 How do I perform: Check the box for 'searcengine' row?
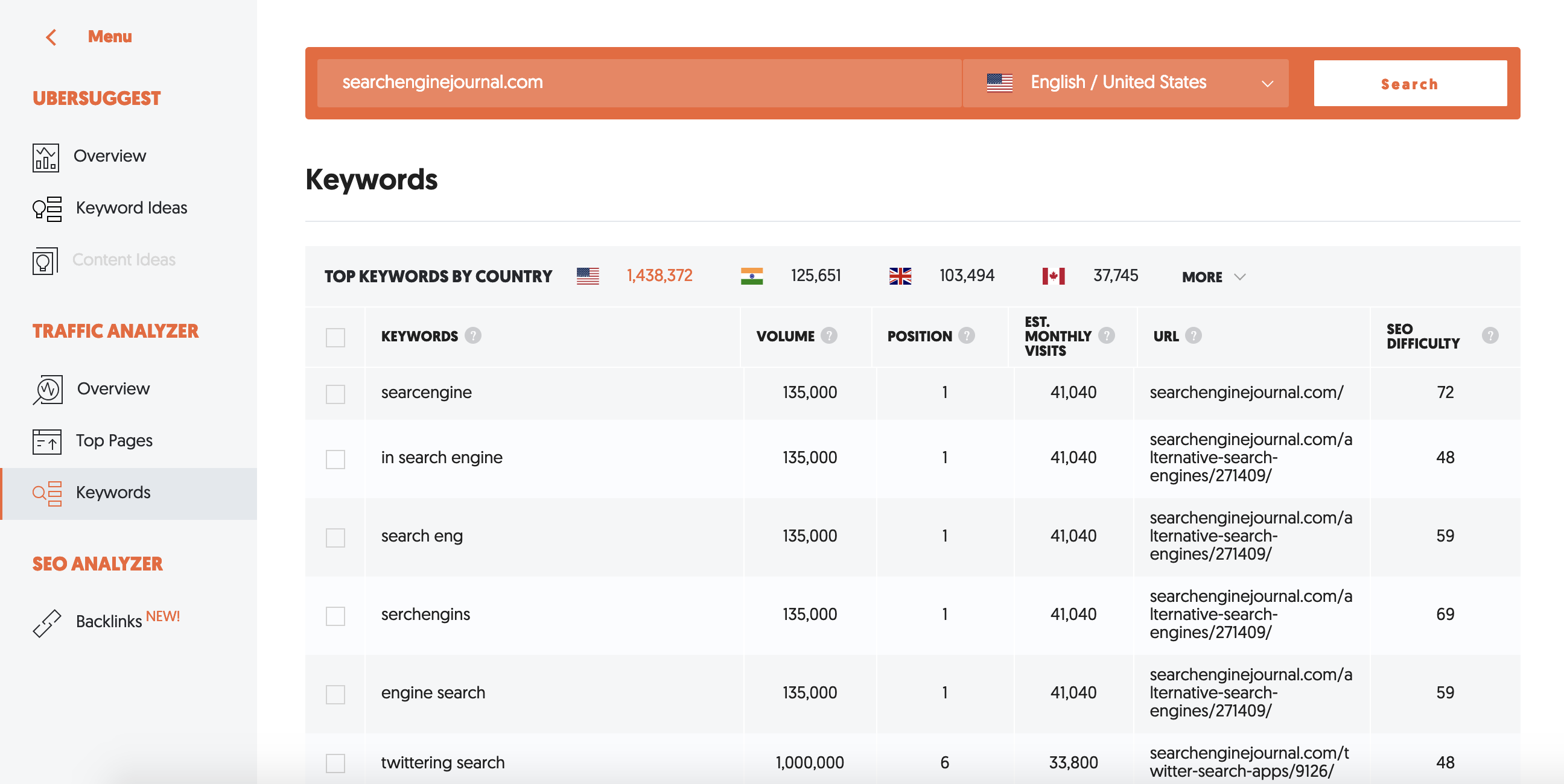335,394
